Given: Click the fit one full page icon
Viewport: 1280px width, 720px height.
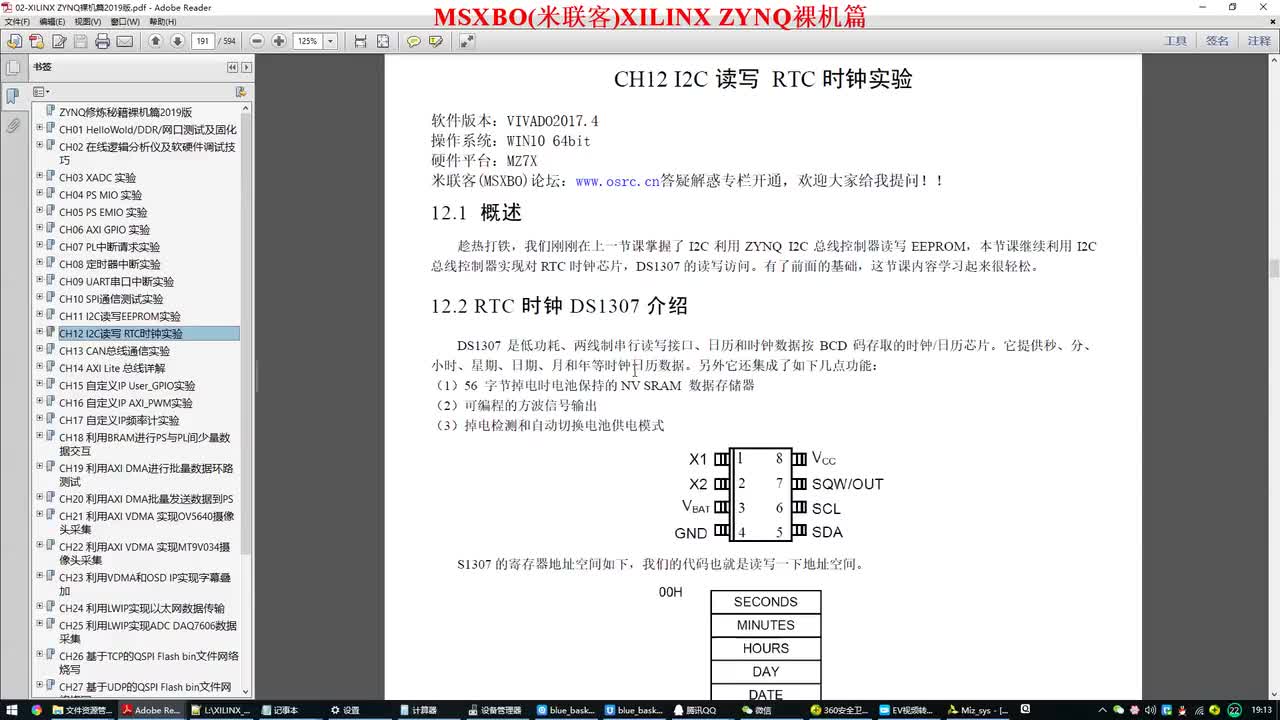Looking at the screenshot, I should (384, 41).
